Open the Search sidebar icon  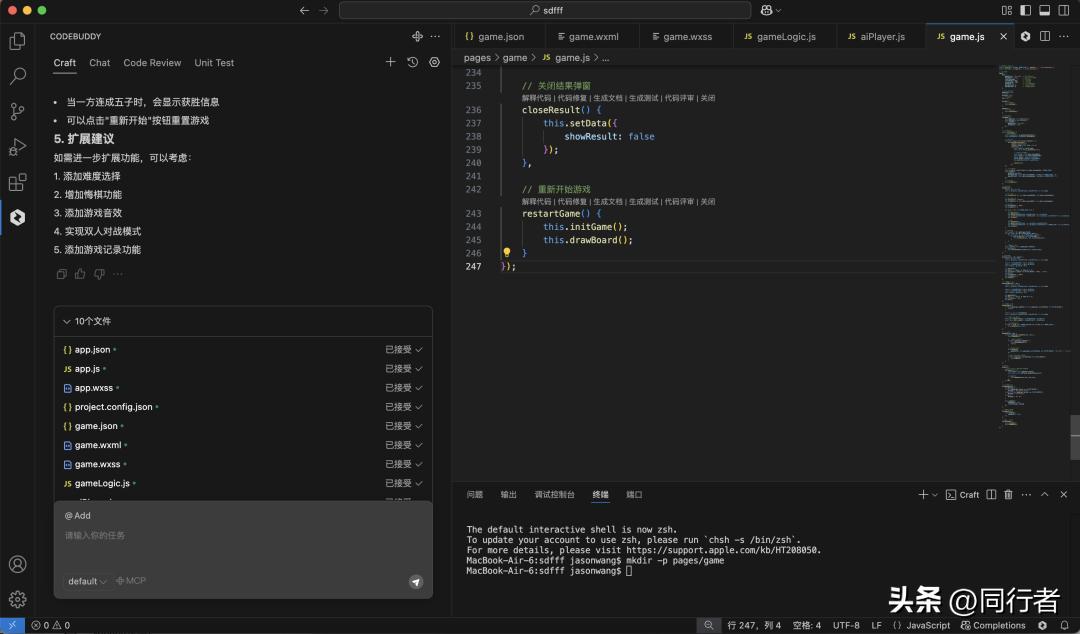16,75
